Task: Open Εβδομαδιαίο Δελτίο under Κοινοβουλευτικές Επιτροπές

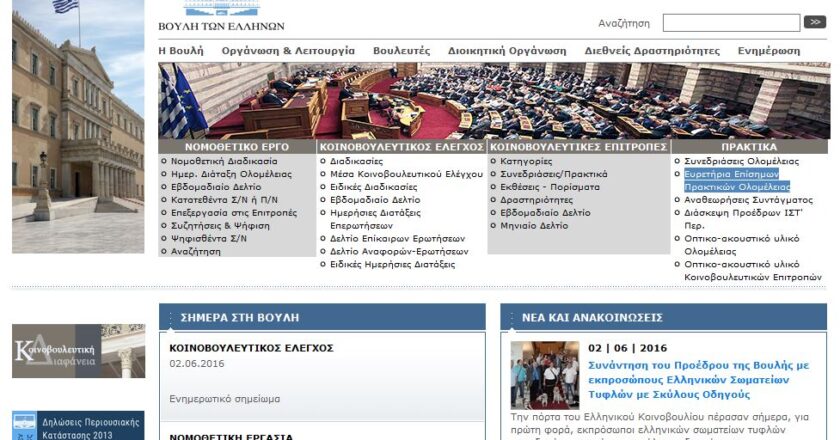Action: [545, 213]
